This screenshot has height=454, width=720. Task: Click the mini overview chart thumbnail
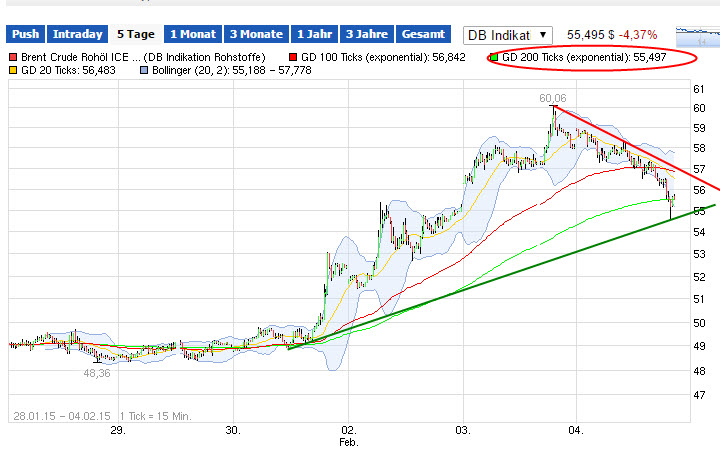pos(698,37)
